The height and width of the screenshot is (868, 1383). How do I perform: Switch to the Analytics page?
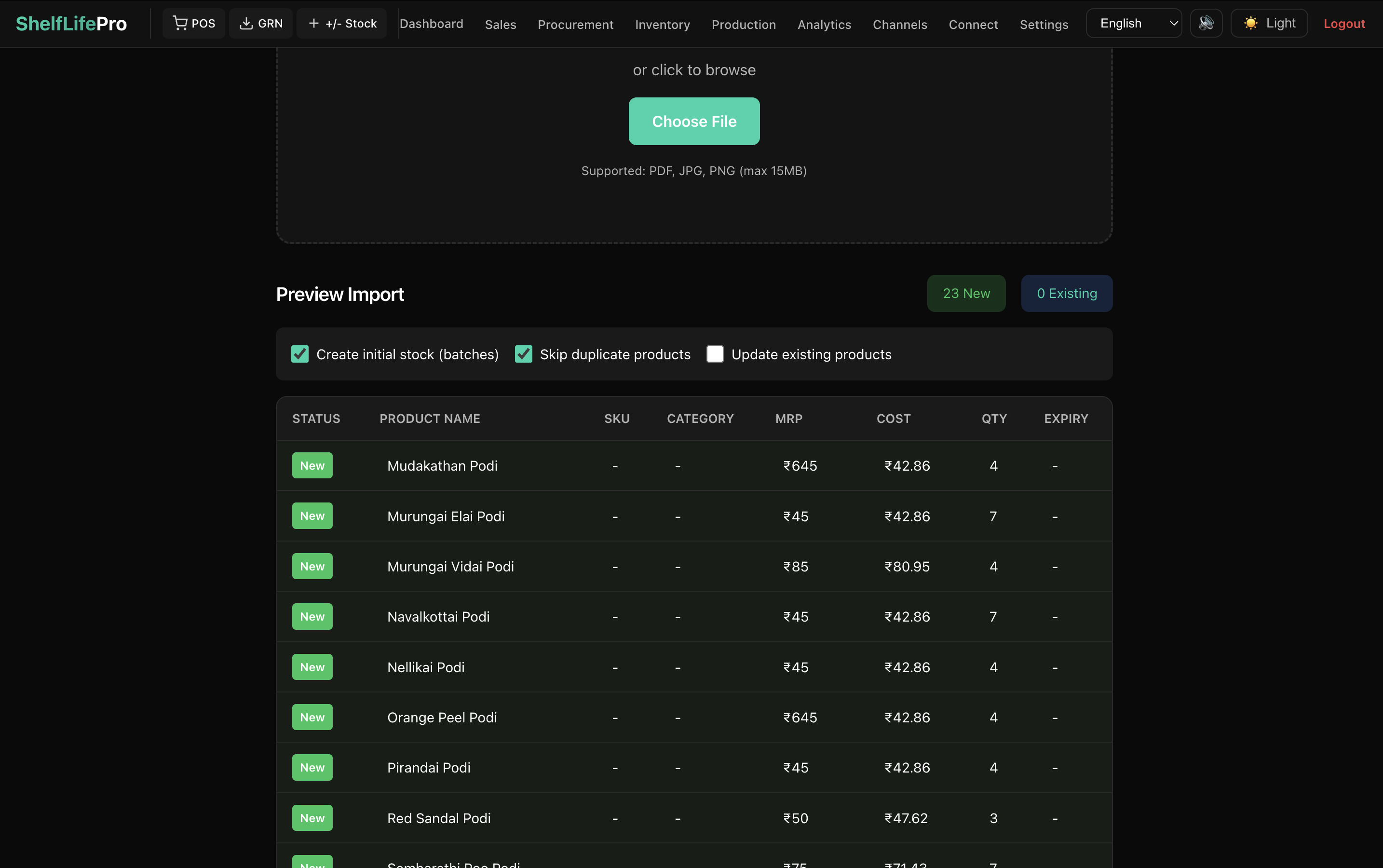[823, 25]
